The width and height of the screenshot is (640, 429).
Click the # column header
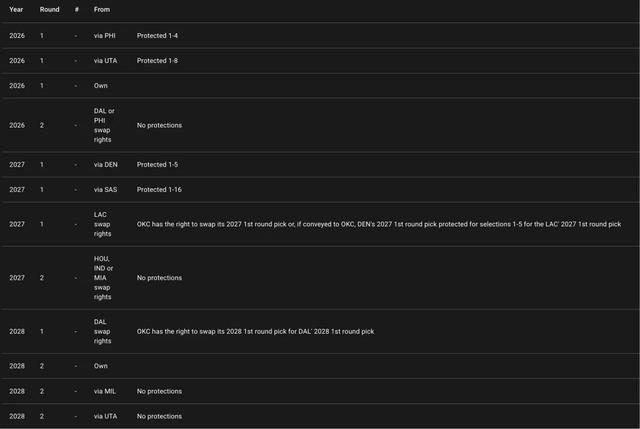(x=76, y=9)
